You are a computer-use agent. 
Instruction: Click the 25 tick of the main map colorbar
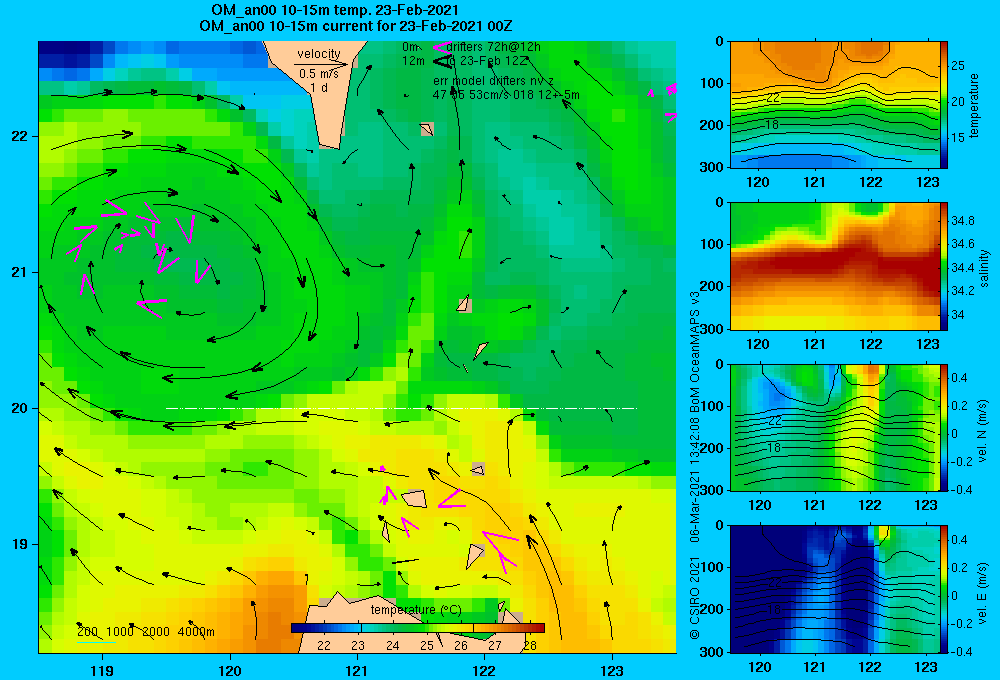[427, 646]
